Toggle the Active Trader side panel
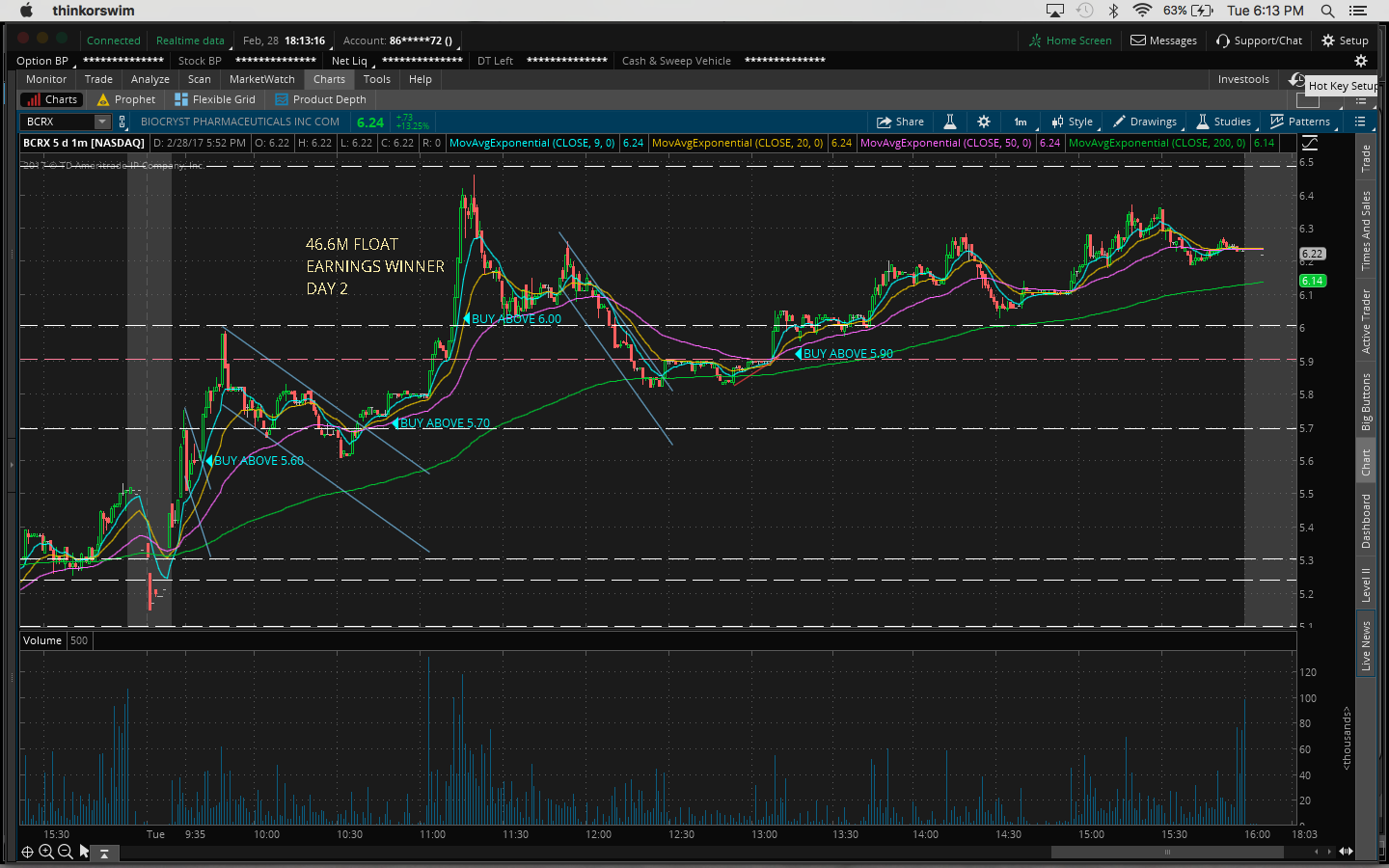Image resolution: width=1389 pixels, height=868 pixels. pos(1366,322)
